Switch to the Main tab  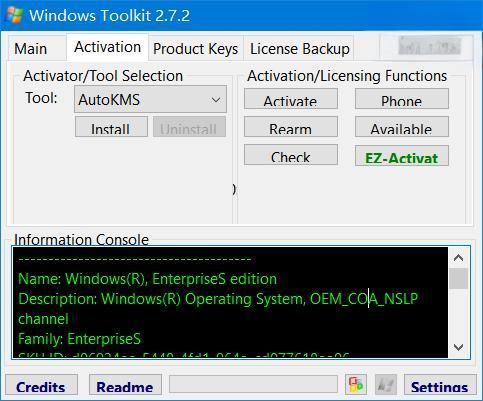pos(30,49)
